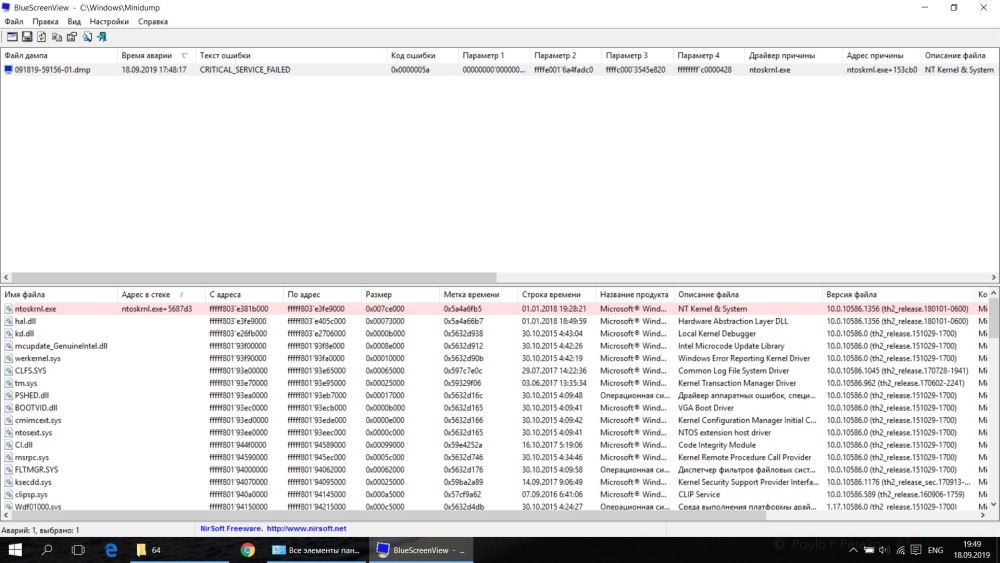Open the Настройки menu
This screenshot has height=563, width=1000.
click(109, 21)
